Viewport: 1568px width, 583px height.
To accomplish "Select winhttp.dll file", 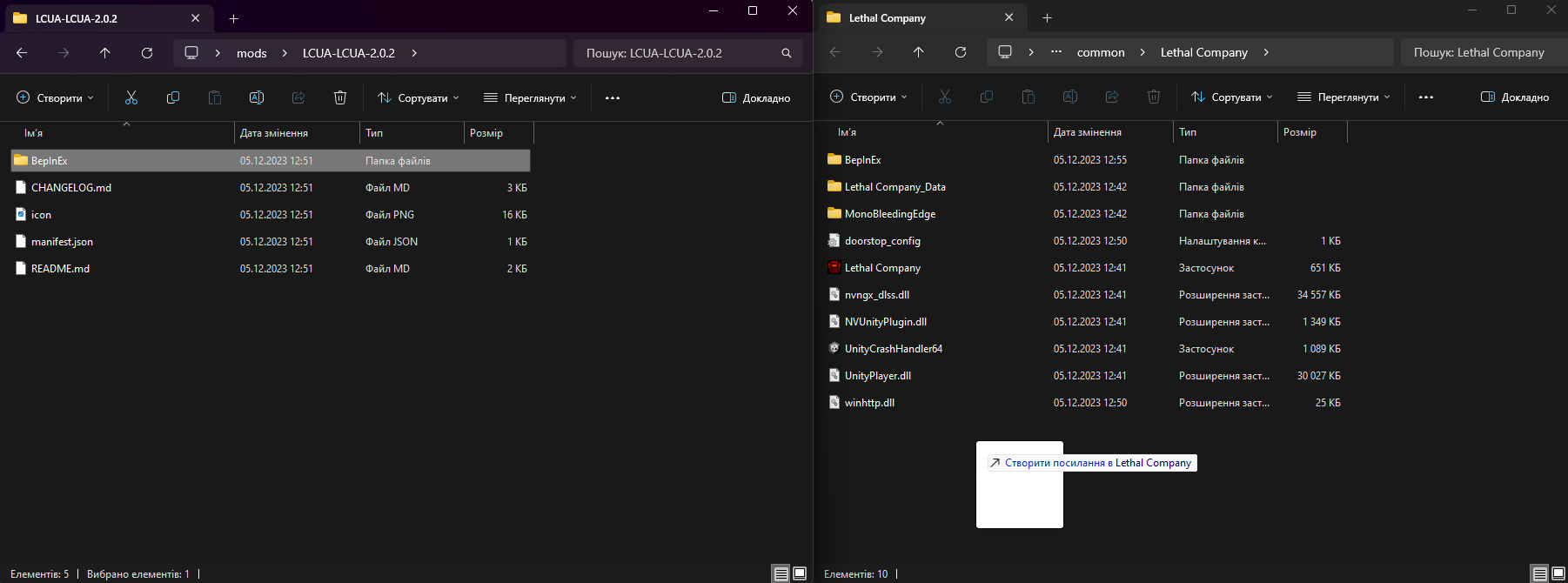I will [x=1084, y=403].
